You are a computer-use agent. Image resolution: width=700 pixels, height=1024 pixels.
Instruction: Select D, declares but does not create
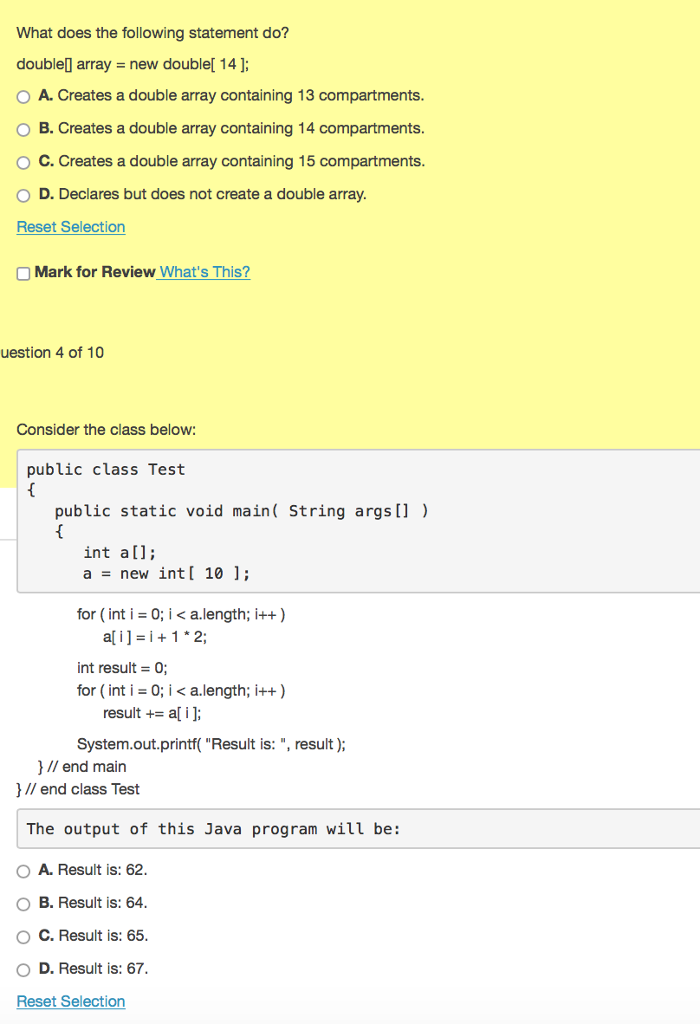(24, 195)
